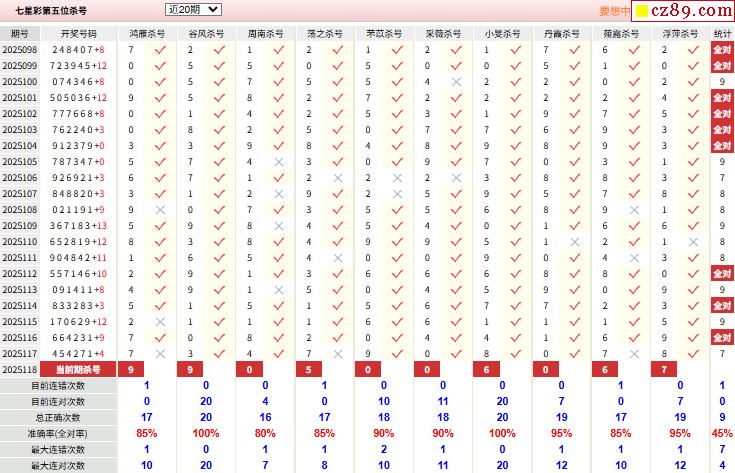Click the 期号 column header
Viewport: 735px width, 473px height.
20,34
